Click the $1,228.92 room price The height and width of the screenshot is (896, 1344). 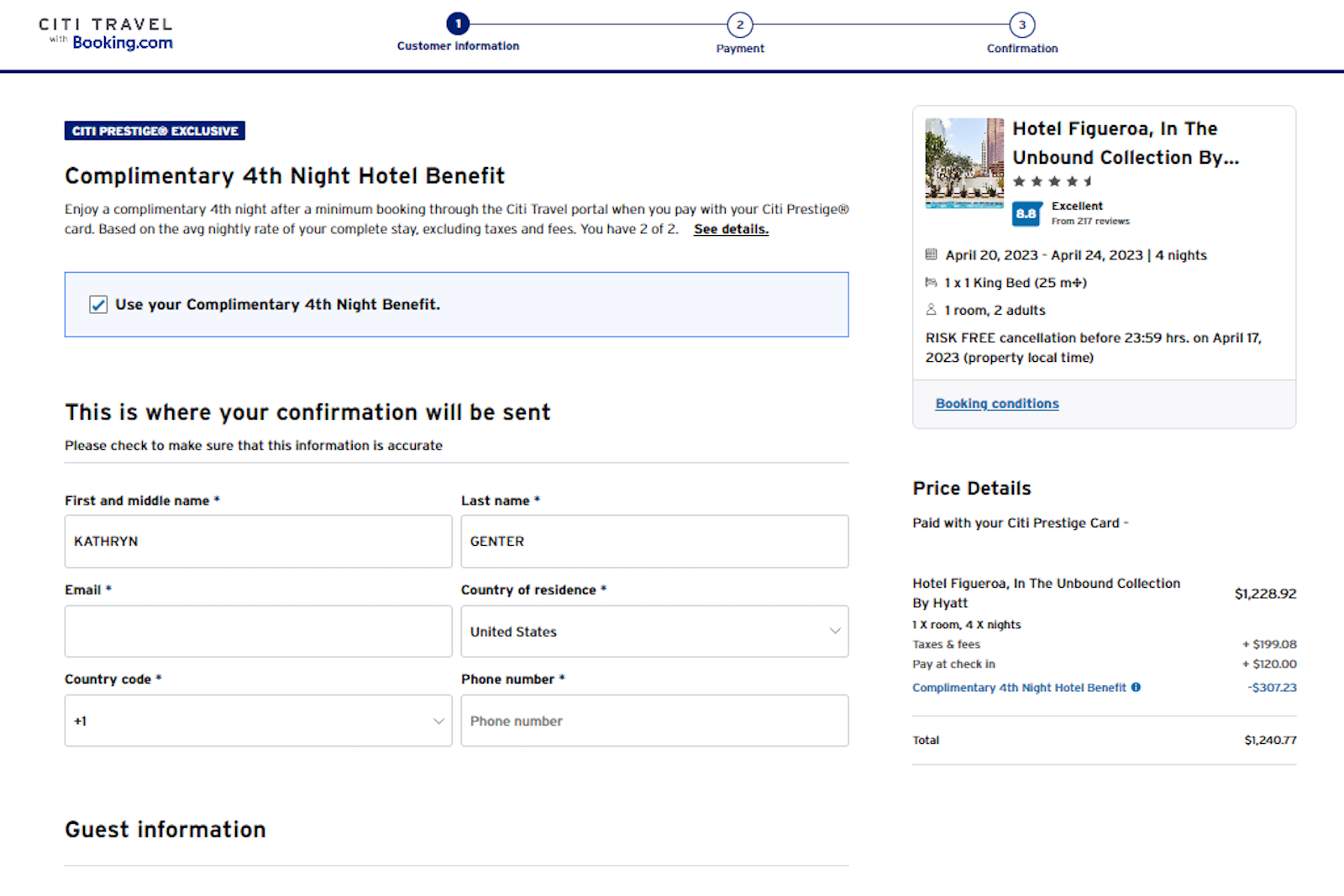click(1265, 594)
